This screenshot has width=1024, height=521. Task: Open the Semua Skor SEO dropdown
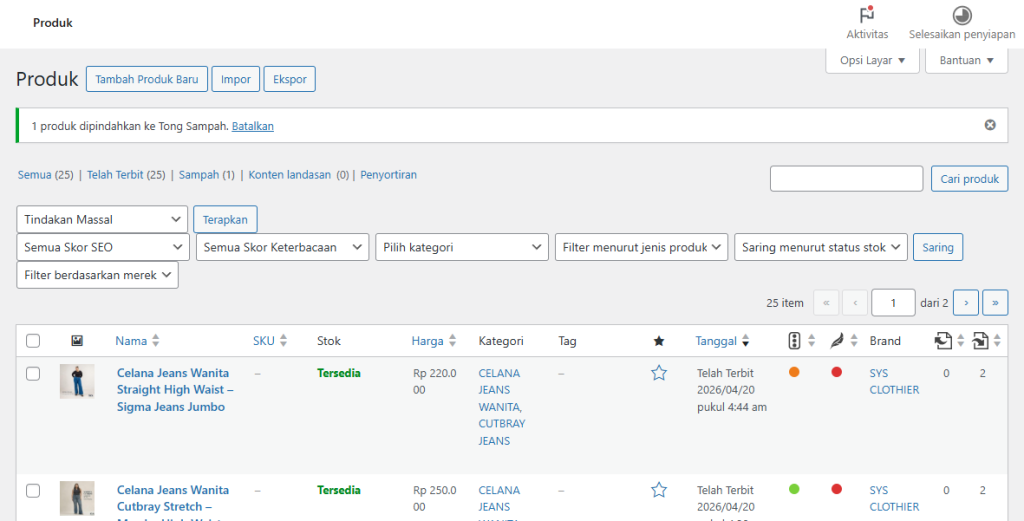pyautogui.click(x=103, y=247)
